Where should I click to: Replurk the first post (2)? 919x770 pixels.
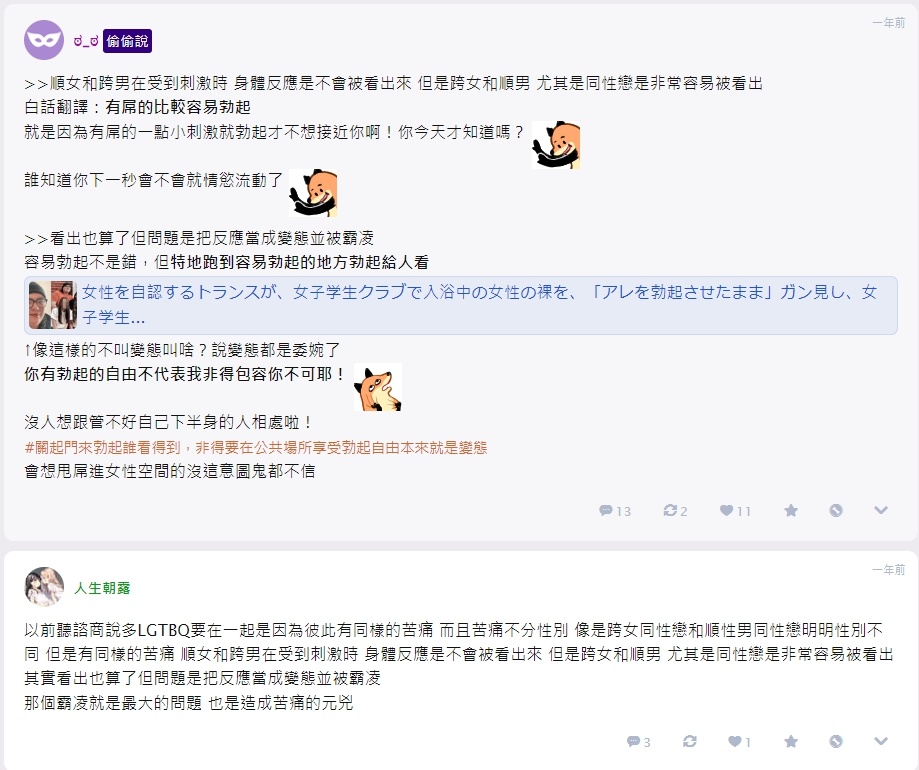click(675, 511)
